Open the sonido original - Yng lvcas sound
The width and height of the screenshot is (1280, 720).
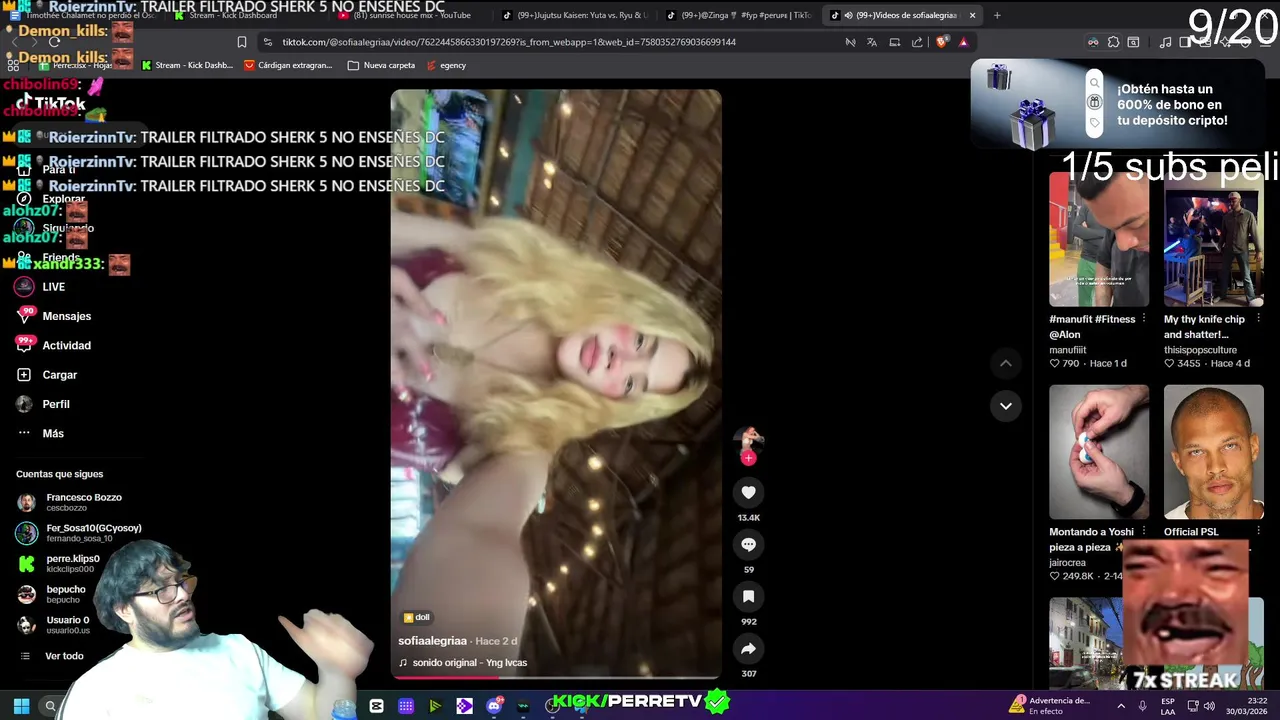click(x=463, y=663)
